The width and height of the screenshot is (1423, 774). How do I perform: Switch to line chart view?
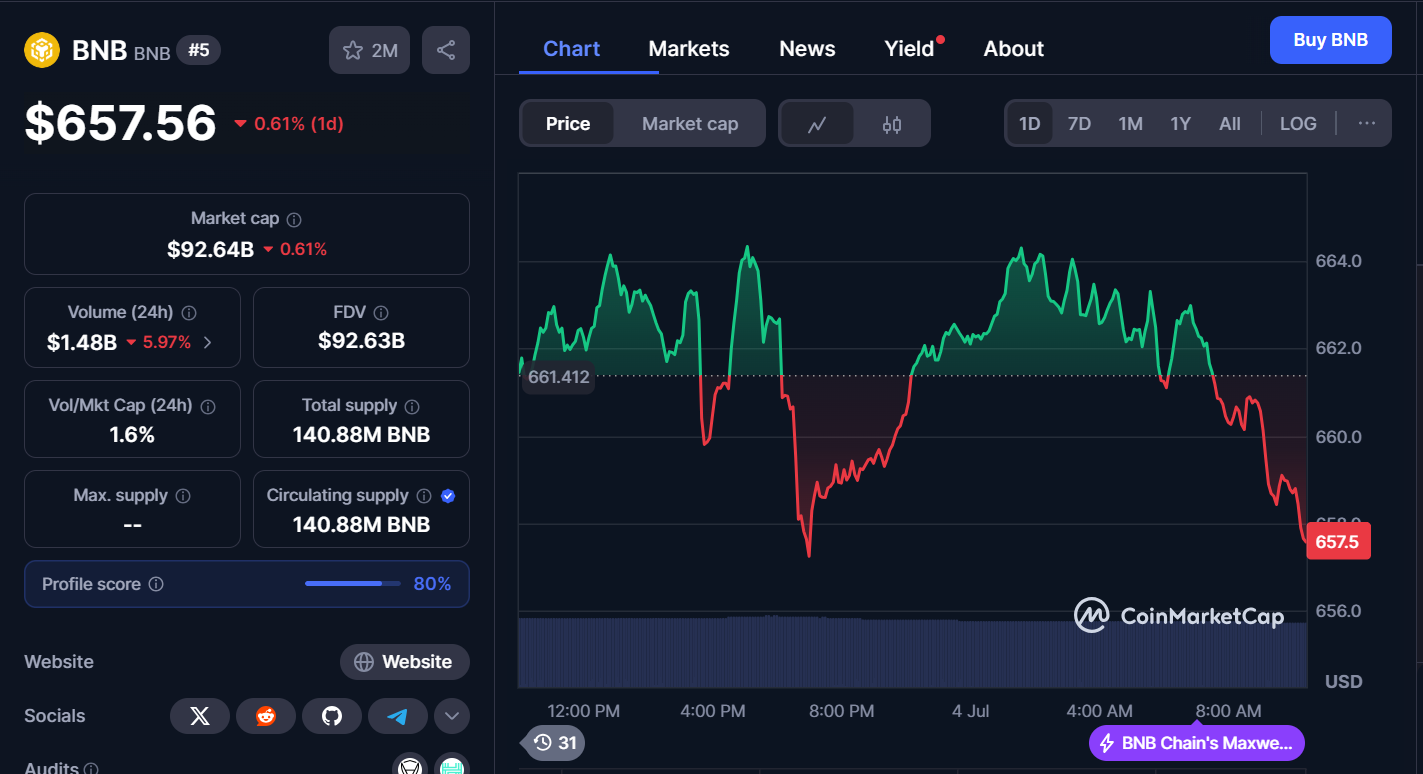[x=817, y=124]
